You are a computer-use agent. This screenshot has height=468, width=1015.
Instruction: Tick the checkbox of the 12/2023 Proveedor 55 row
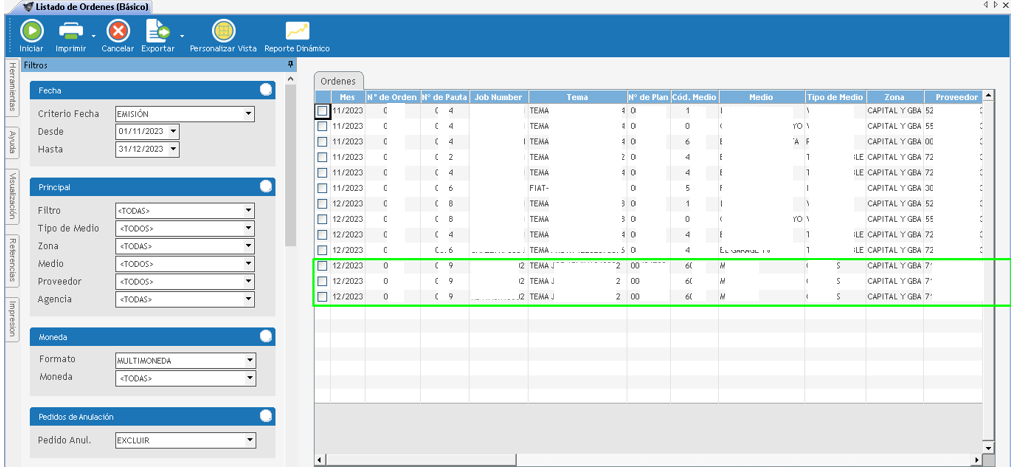click(x=322, y=219)
